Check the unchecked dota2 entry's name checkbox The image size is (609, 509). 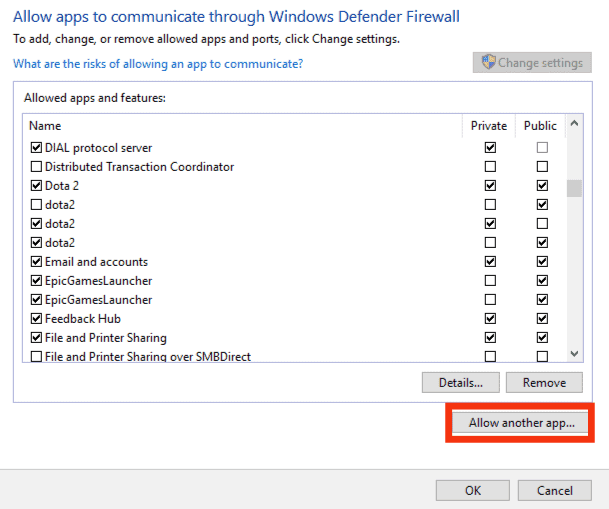click(x=36, y=205)
